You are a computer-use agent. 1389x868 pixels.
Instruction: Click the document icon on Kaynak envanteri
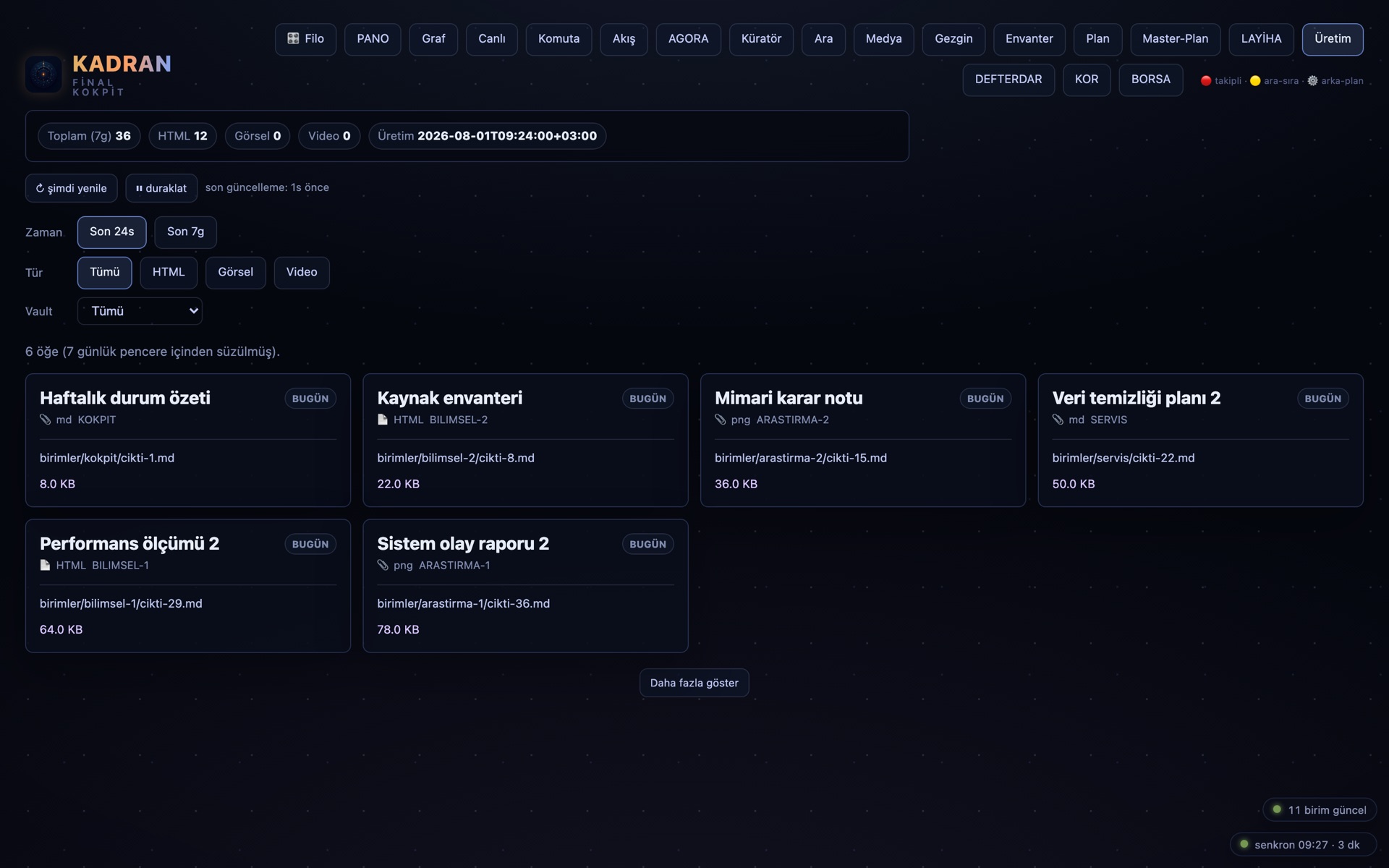(x=383, y=420)
